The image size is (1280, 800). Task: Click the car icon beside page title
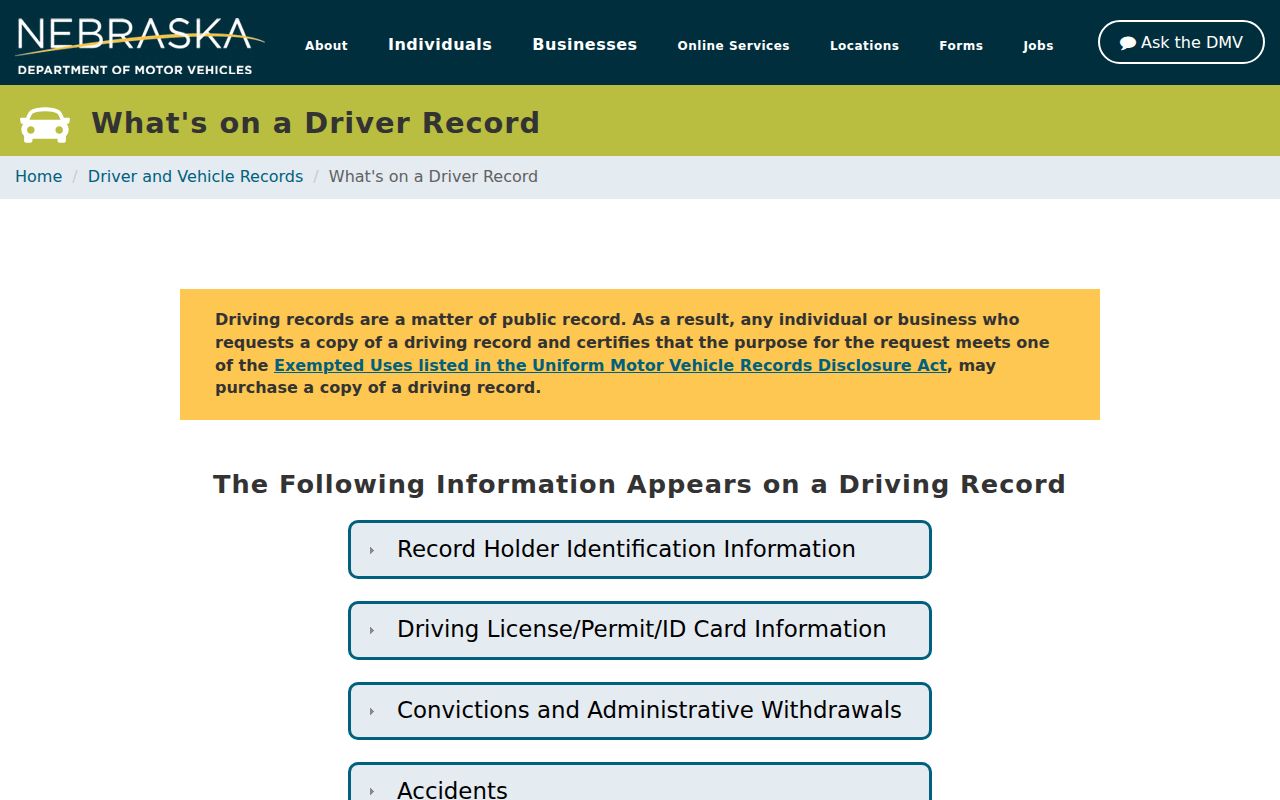pyautogui.click(x=45, y=124)
